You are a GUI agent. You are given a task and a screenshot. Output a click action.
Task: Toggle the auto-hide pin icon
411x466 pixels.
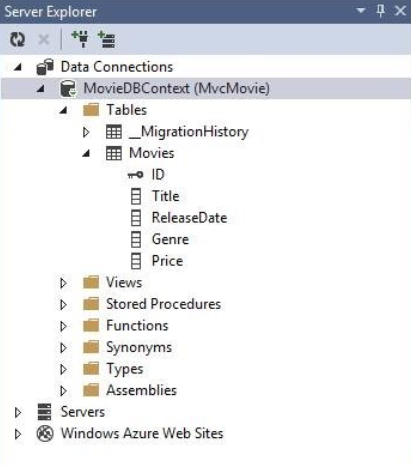click(x=380, y=11)
